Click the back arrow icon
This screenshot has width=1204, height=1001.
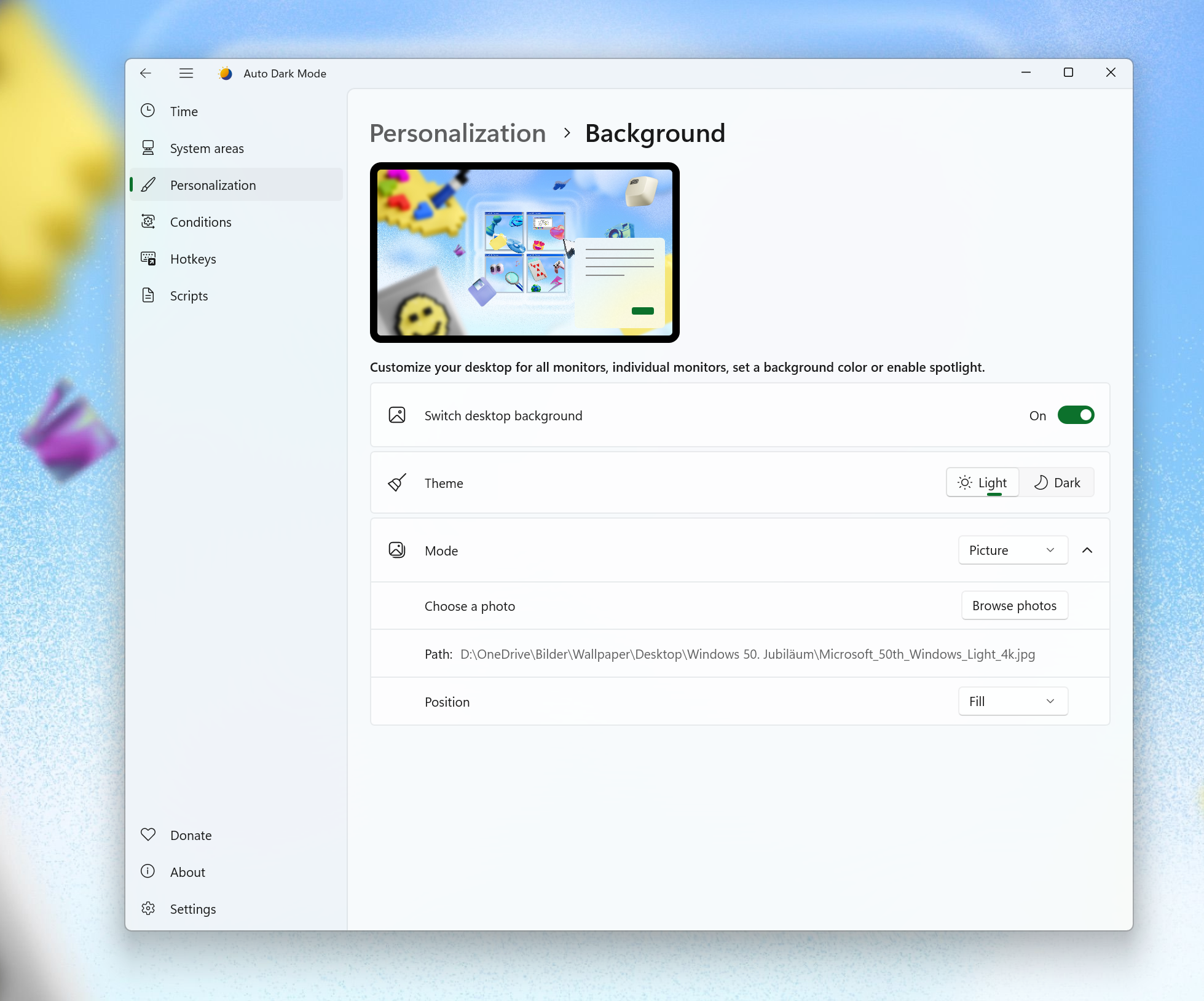(x=146, y=73)
